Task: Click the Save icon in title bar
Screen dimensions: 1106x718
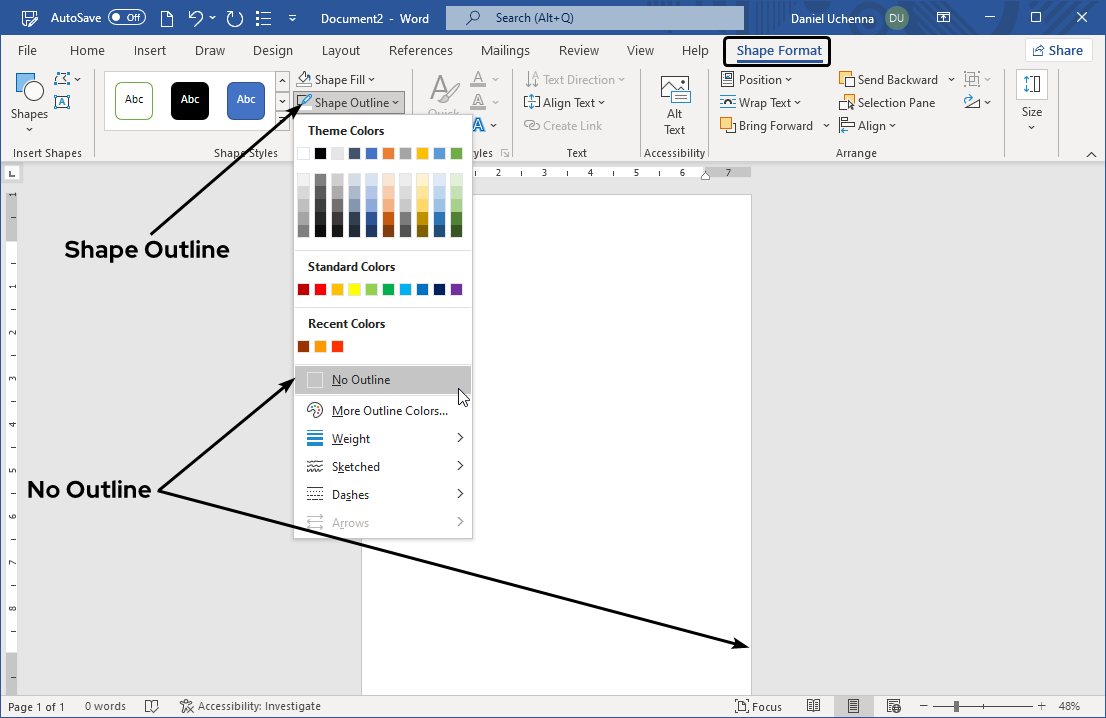Action: pos(163,18)
